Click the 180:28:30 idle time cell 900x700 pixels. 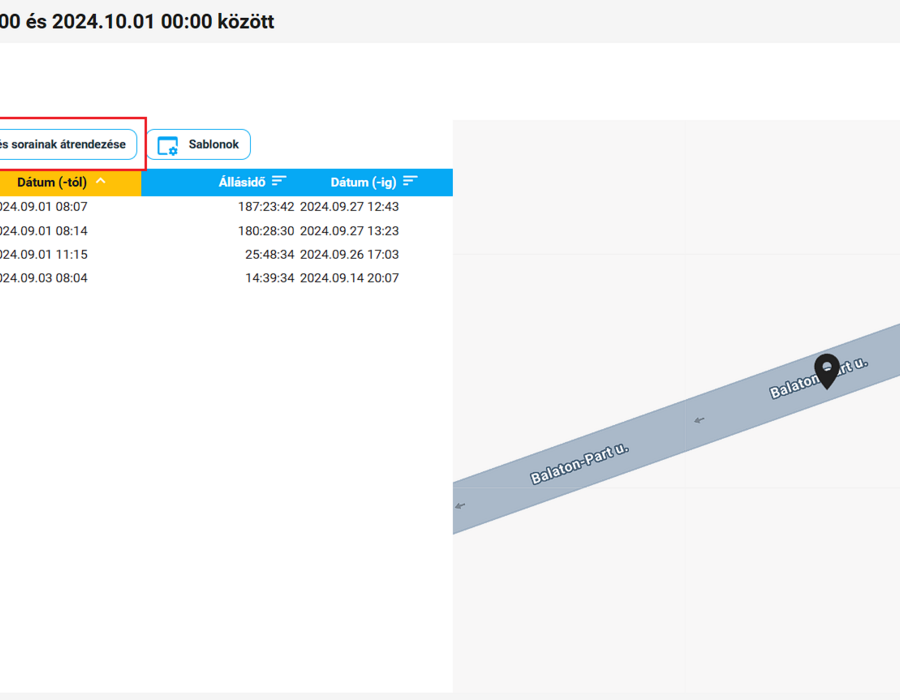tap(266, 231)
